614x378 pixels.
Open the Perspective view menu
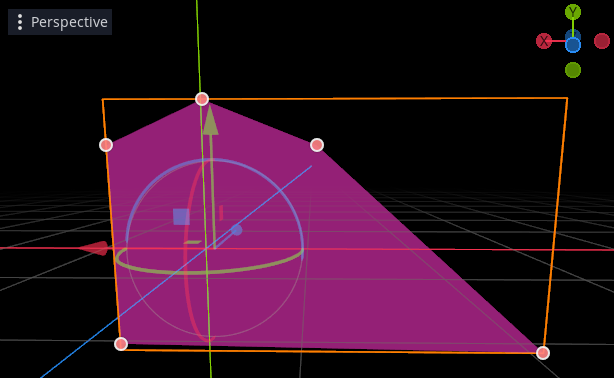coord(60,22)
